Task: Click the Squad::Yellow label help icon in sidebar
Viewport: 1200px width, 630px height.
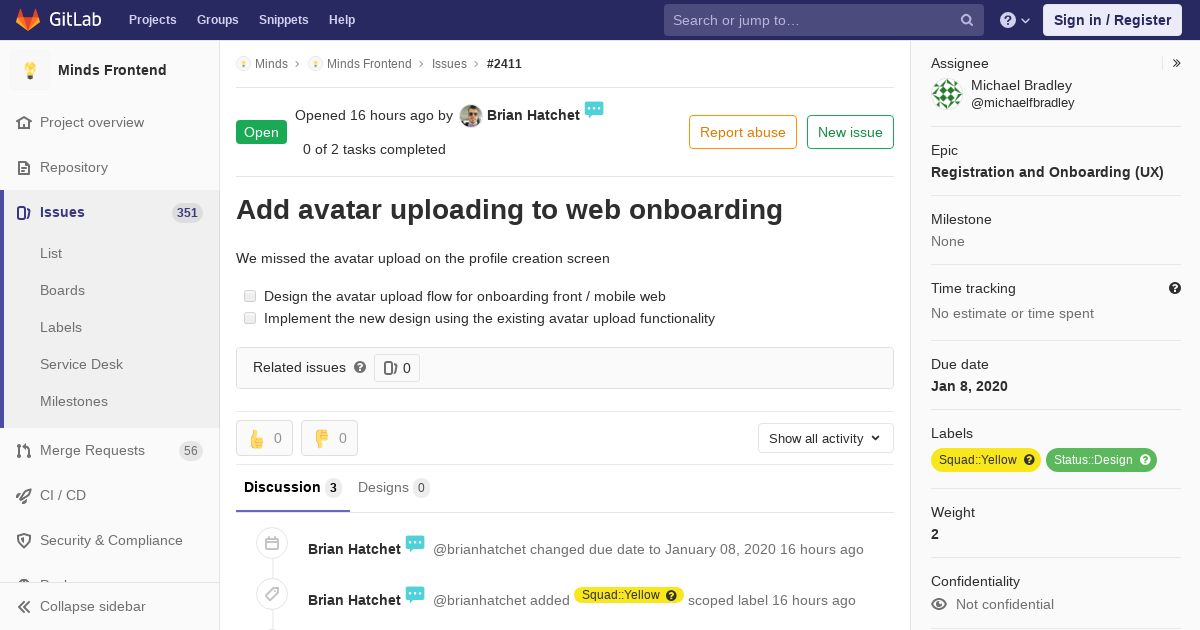Action: click(1029, 460)
